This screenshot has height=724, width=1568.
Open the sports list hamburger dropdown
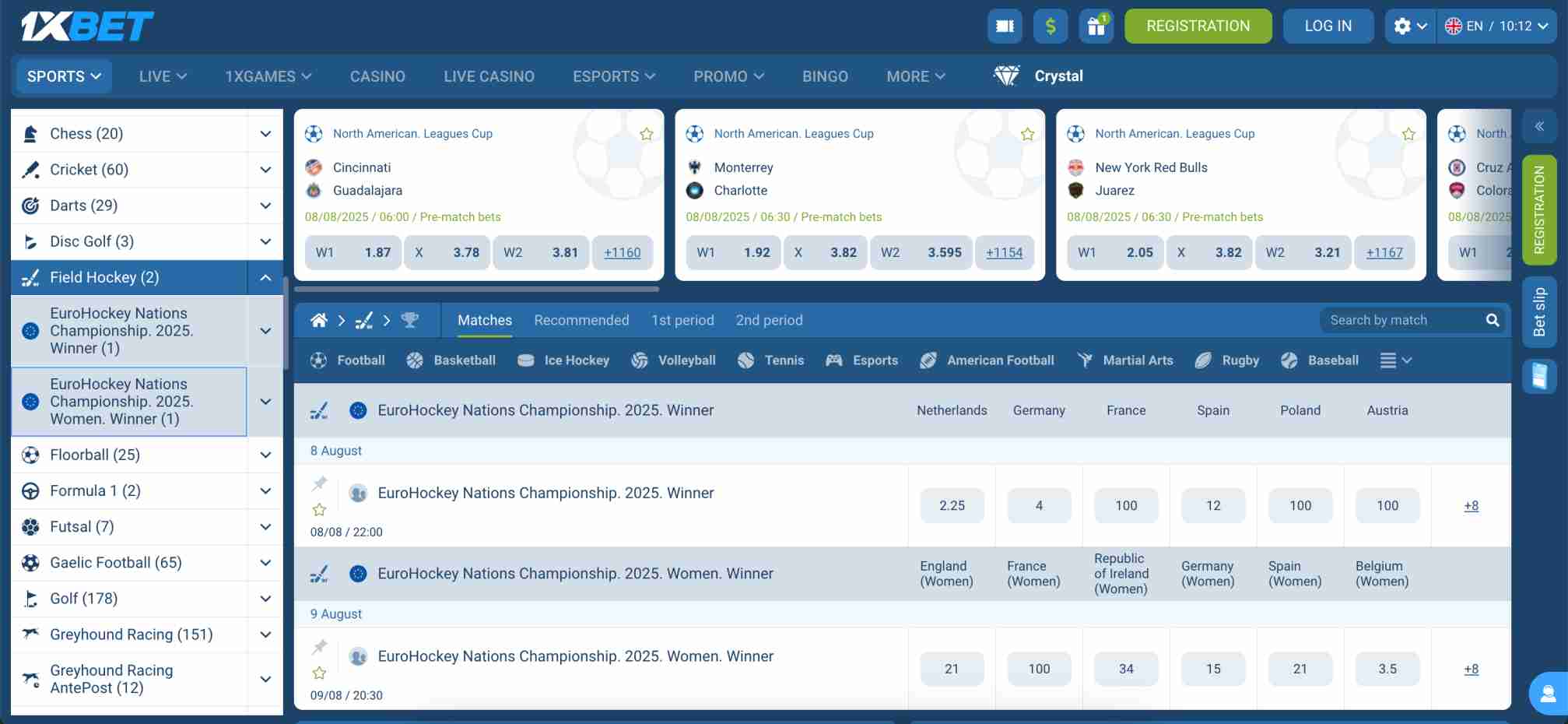(x=1396, y=360)
